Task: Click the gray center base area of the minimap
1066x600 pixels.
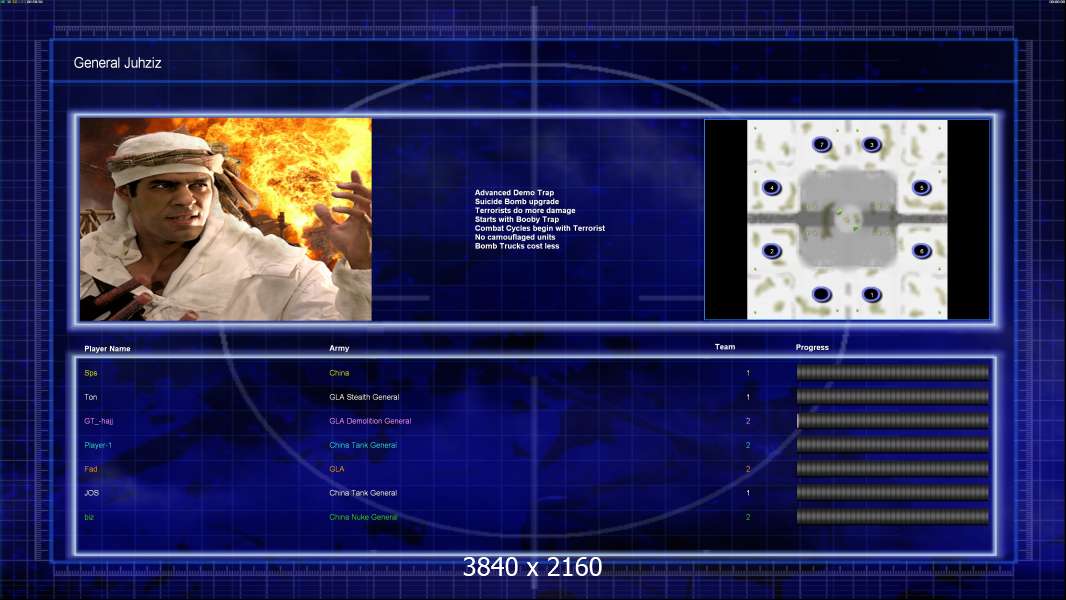Action: pos(847,217)
